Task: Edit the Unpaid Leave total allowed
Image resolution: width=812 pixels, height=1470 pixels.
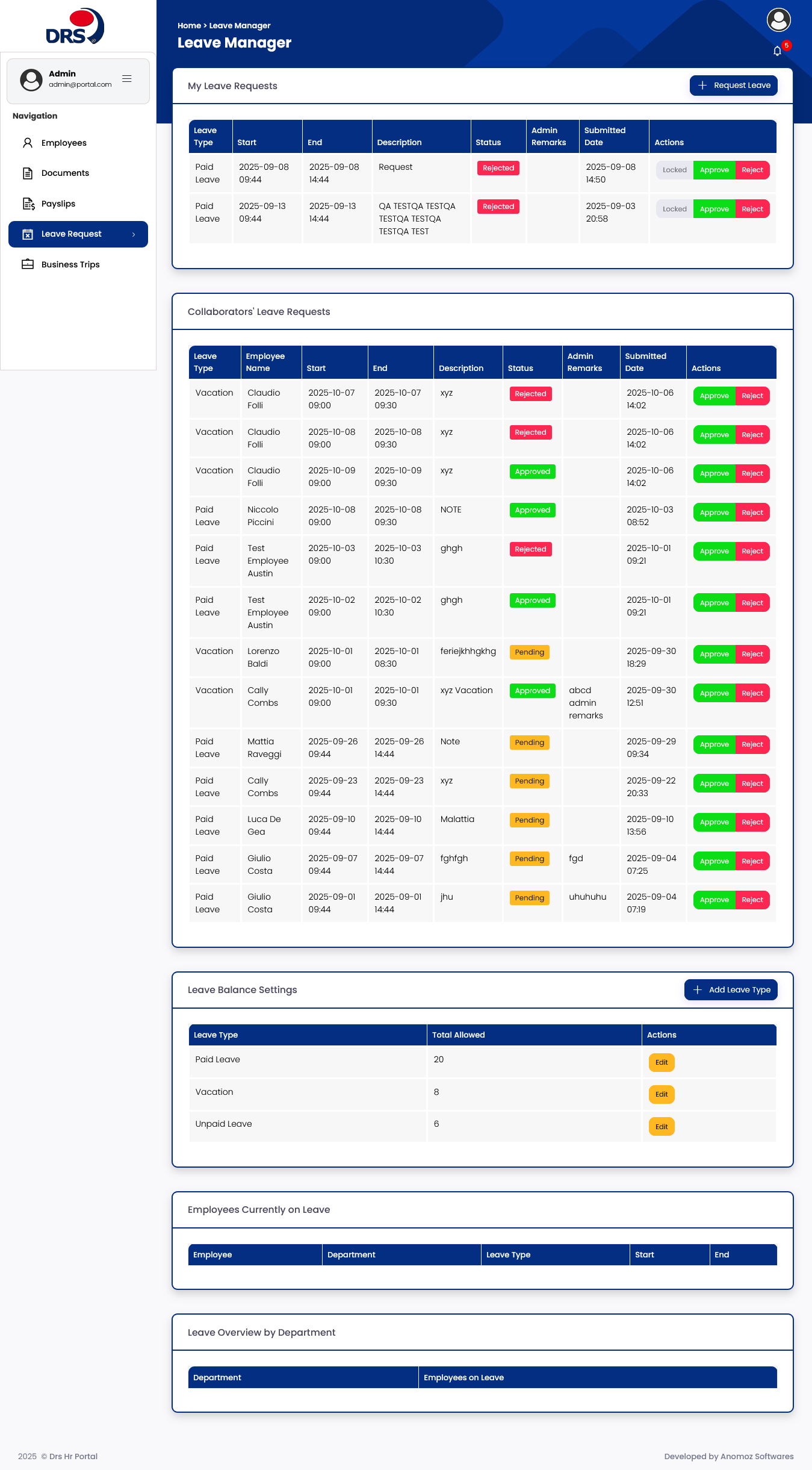Action: coord(661,1127)
